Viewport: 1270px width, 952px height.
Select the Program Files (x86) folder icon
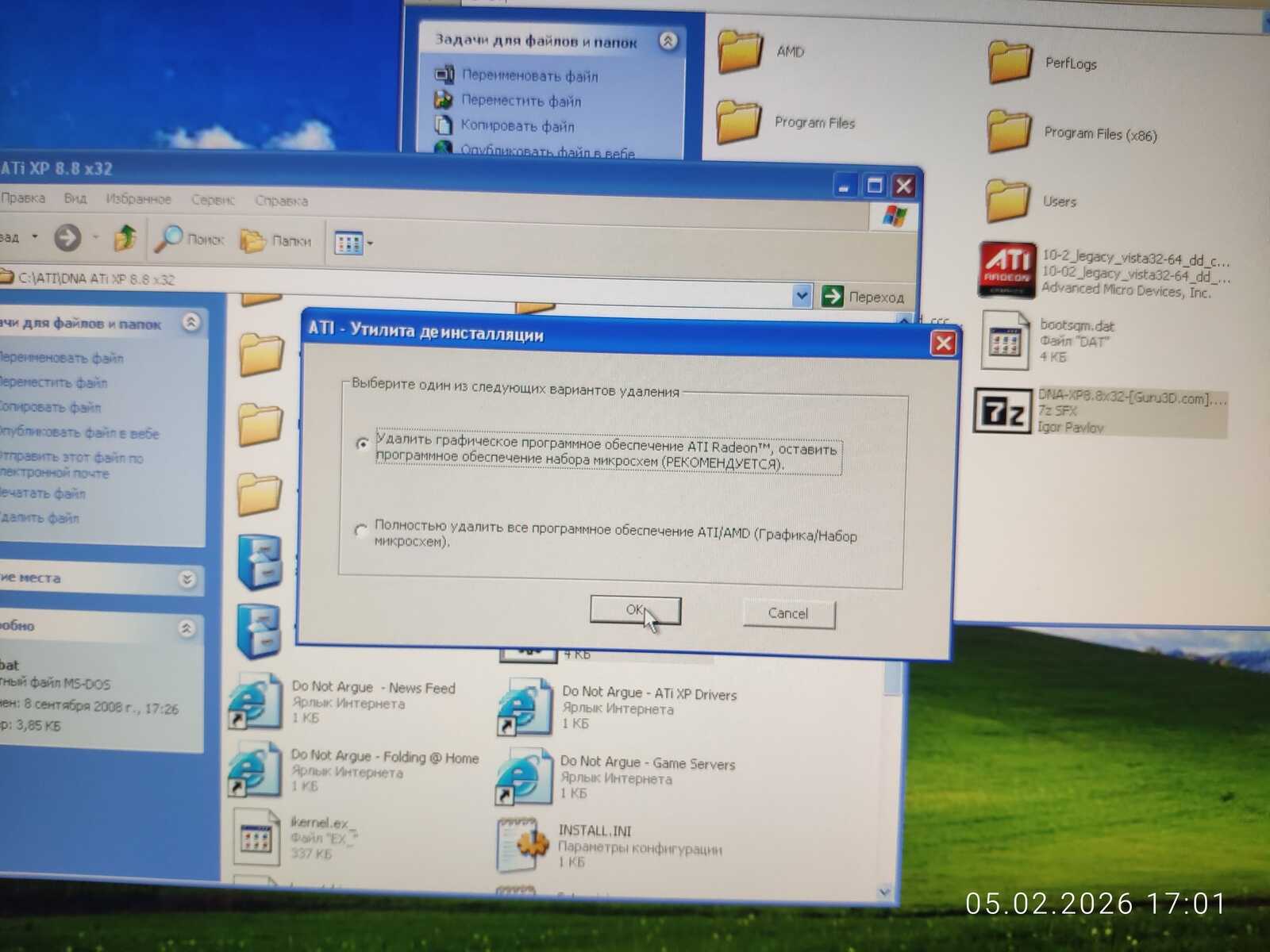click(1009, 130)
